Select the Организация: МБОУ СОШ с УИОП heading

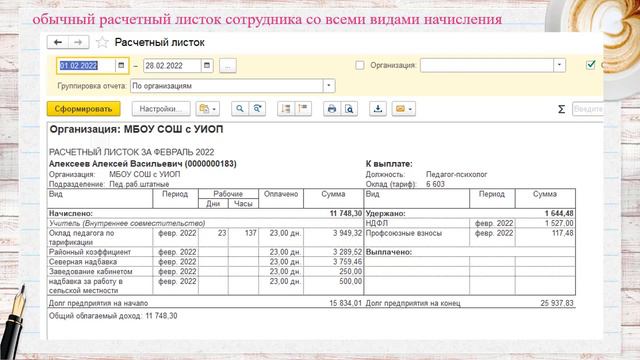136,129
